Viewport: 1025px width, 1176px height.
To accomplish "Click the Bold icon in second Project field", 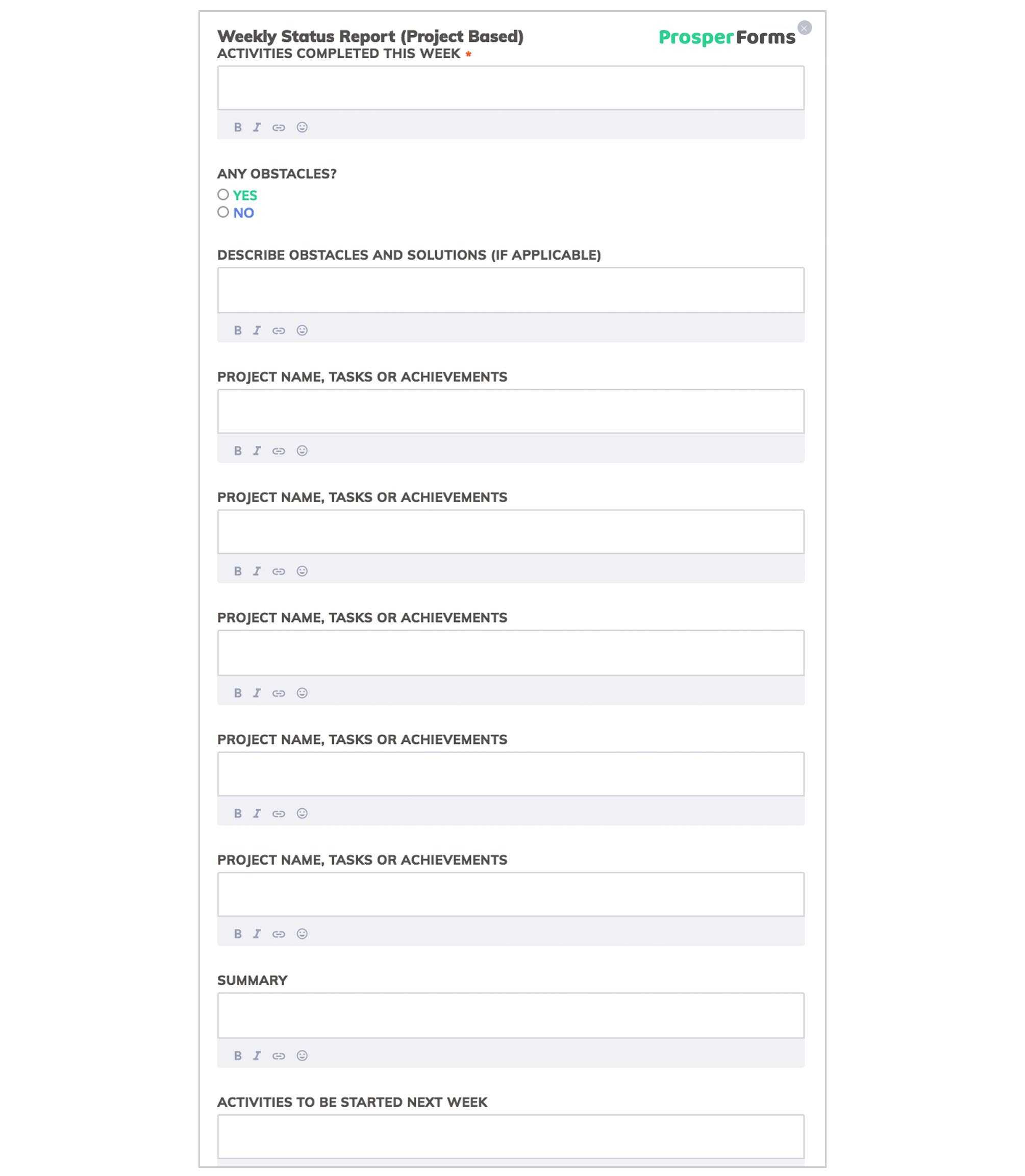I will click(238, 571).
